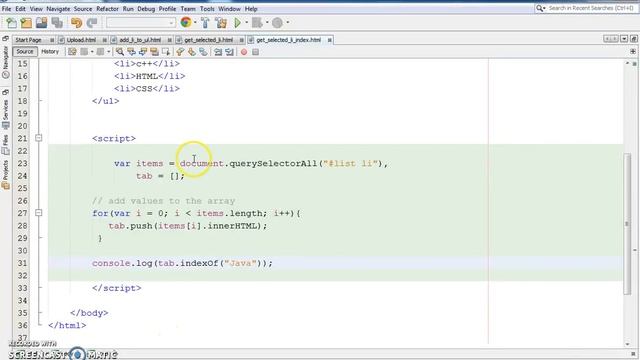Click the Find Previous Occurrence icon
This screenshot has height=360, width=640.
coord(131,52)
